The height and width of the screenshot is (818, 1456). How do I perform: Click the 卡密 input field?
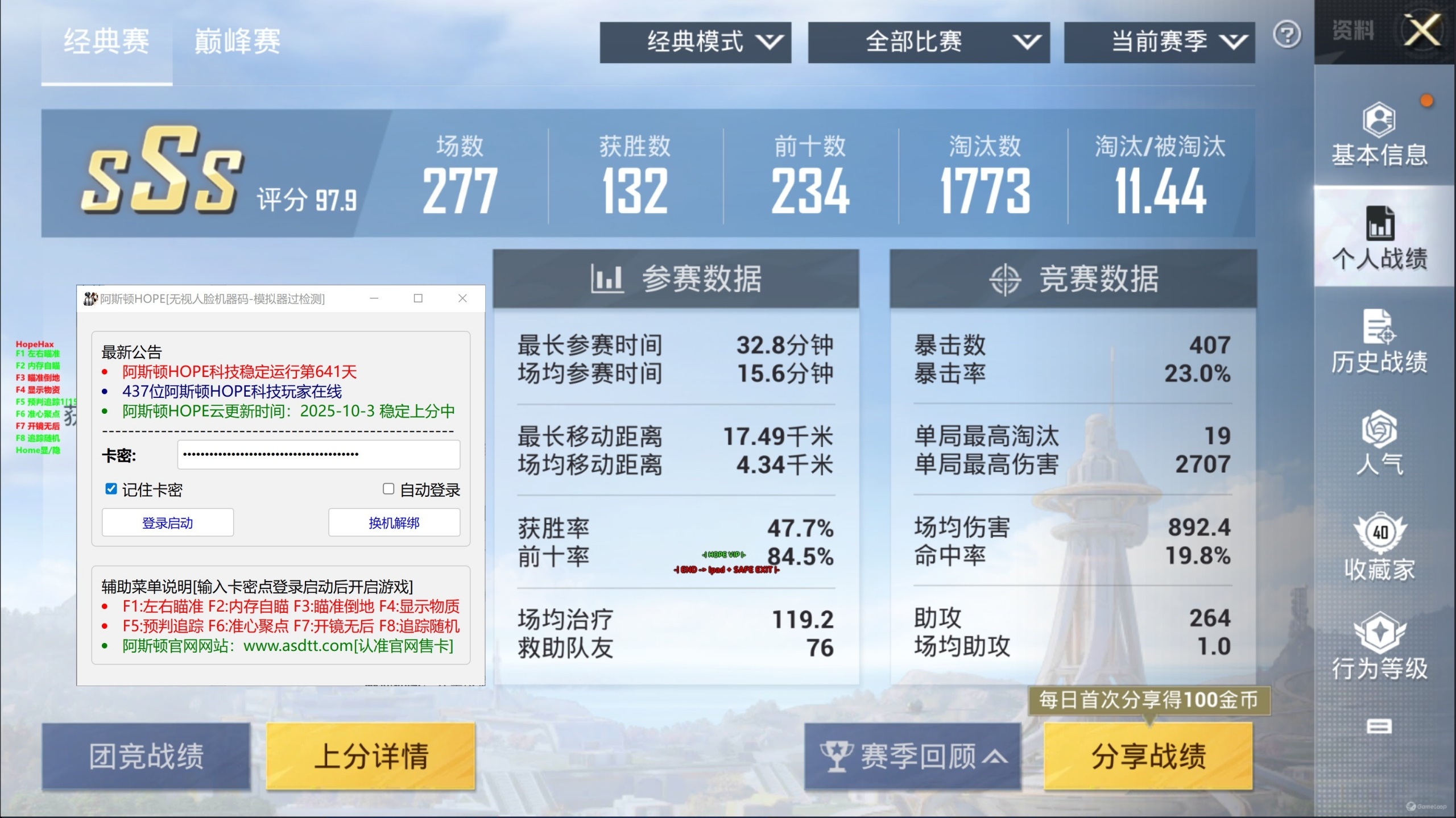coord(318,454)
